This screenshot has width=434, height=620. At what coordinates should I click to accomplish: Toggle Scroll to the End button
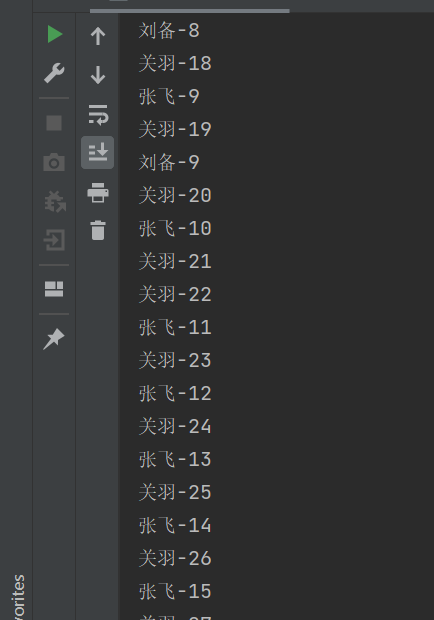(98, 153)
